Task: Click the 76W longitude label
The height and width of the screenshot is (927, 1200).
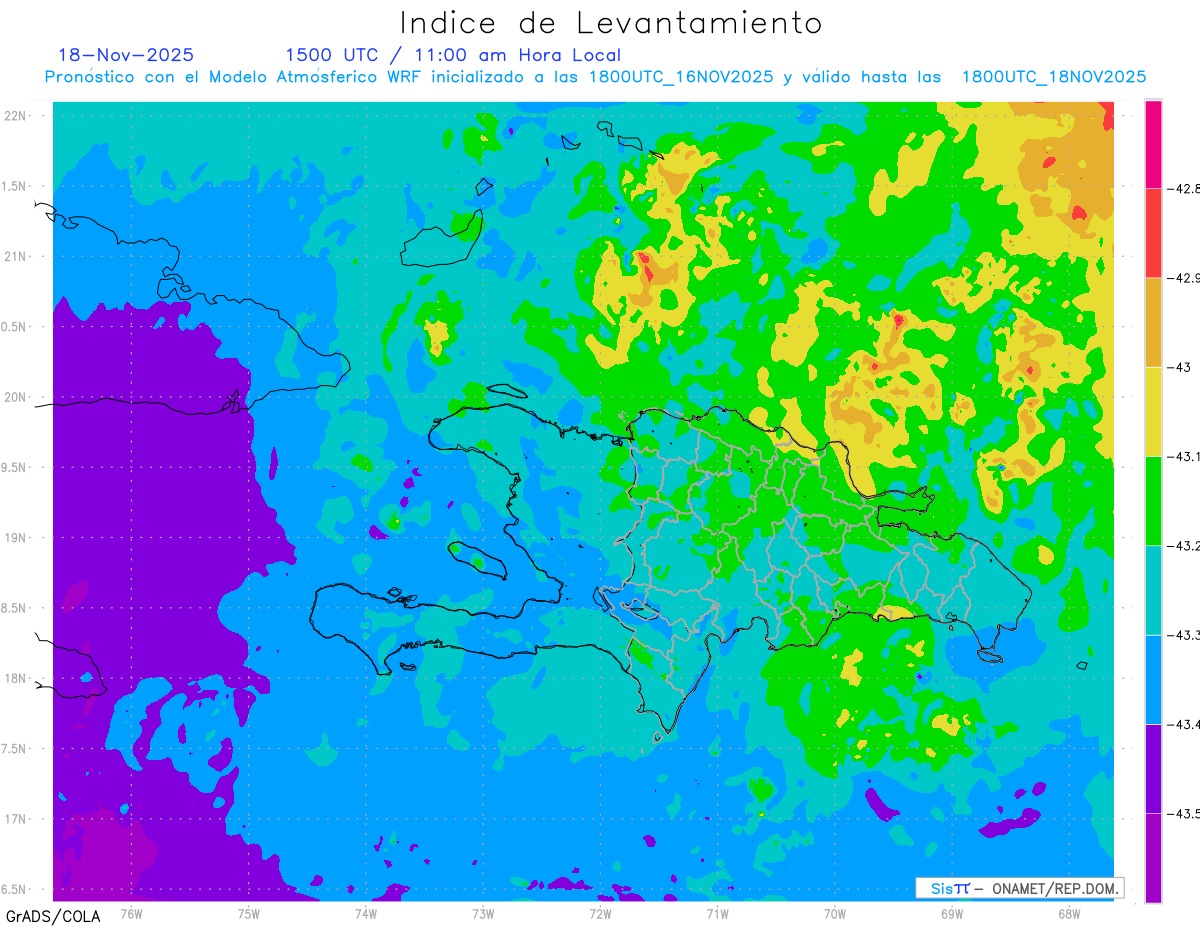Action: (x=131, y=912)
